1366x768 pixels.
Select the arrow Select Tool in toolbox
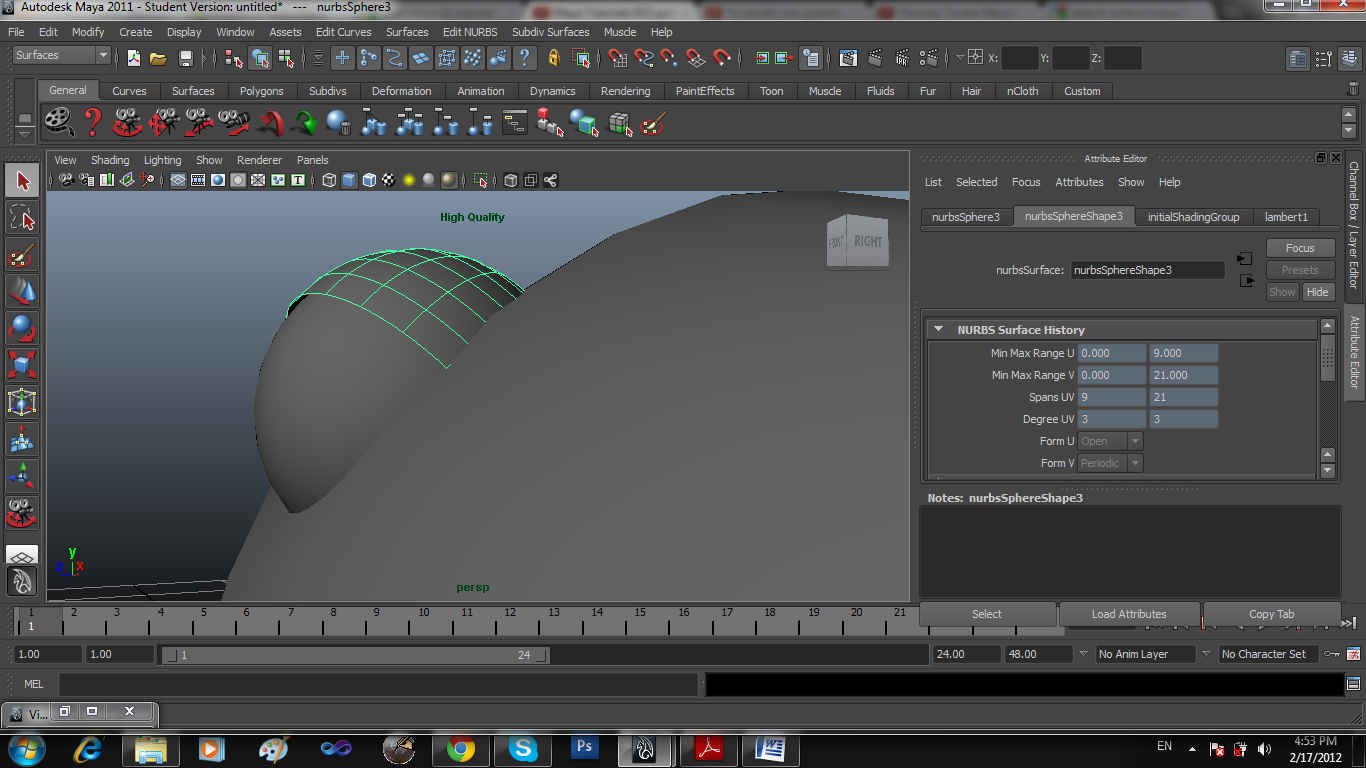point(22,180)
